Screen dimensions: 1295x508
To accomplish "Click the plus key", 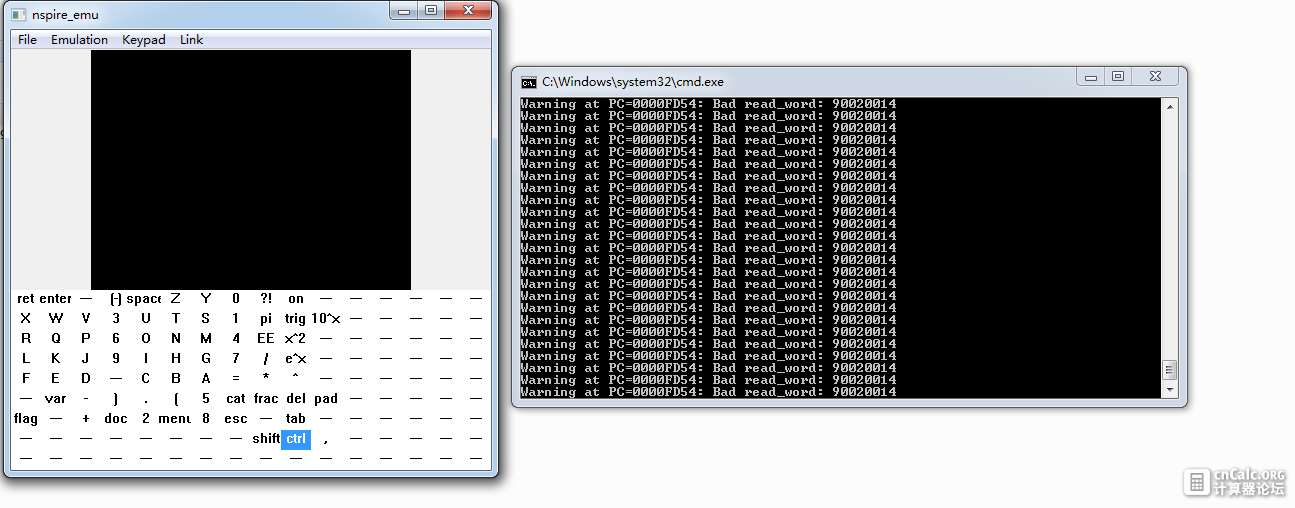I will coord(86,419).
